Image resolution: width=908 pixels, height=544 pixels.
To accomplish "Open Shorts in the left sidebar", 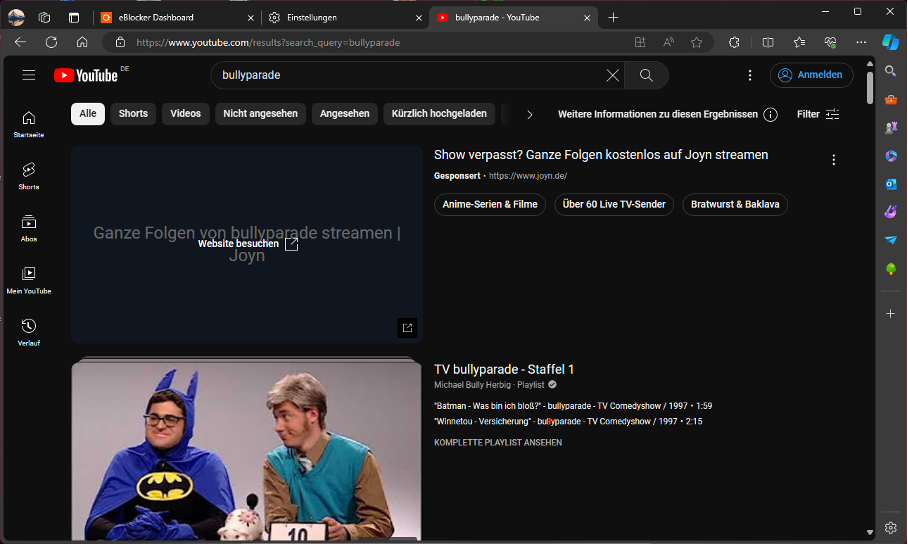I will click(x=28, y=176).
